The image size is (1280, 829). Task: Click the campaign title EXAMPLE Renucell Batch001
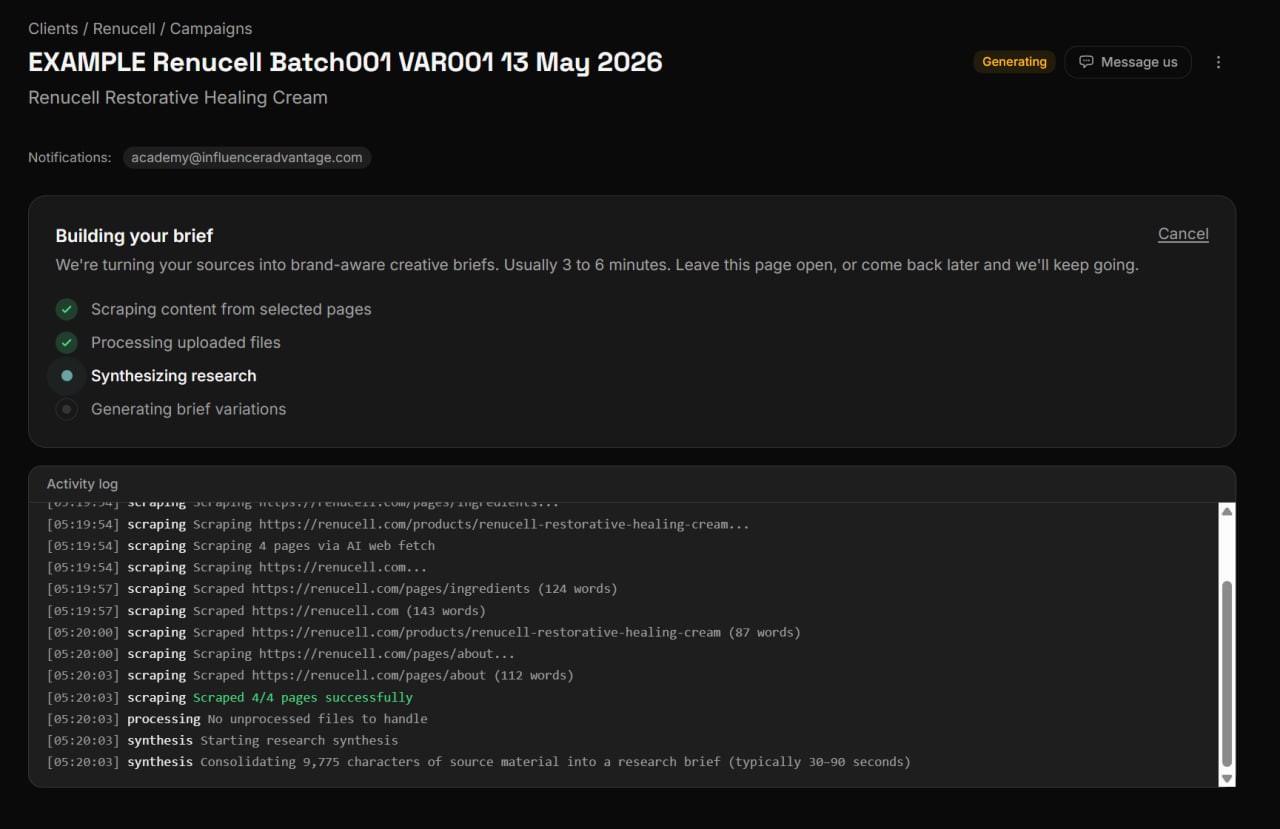pos(345,62)
